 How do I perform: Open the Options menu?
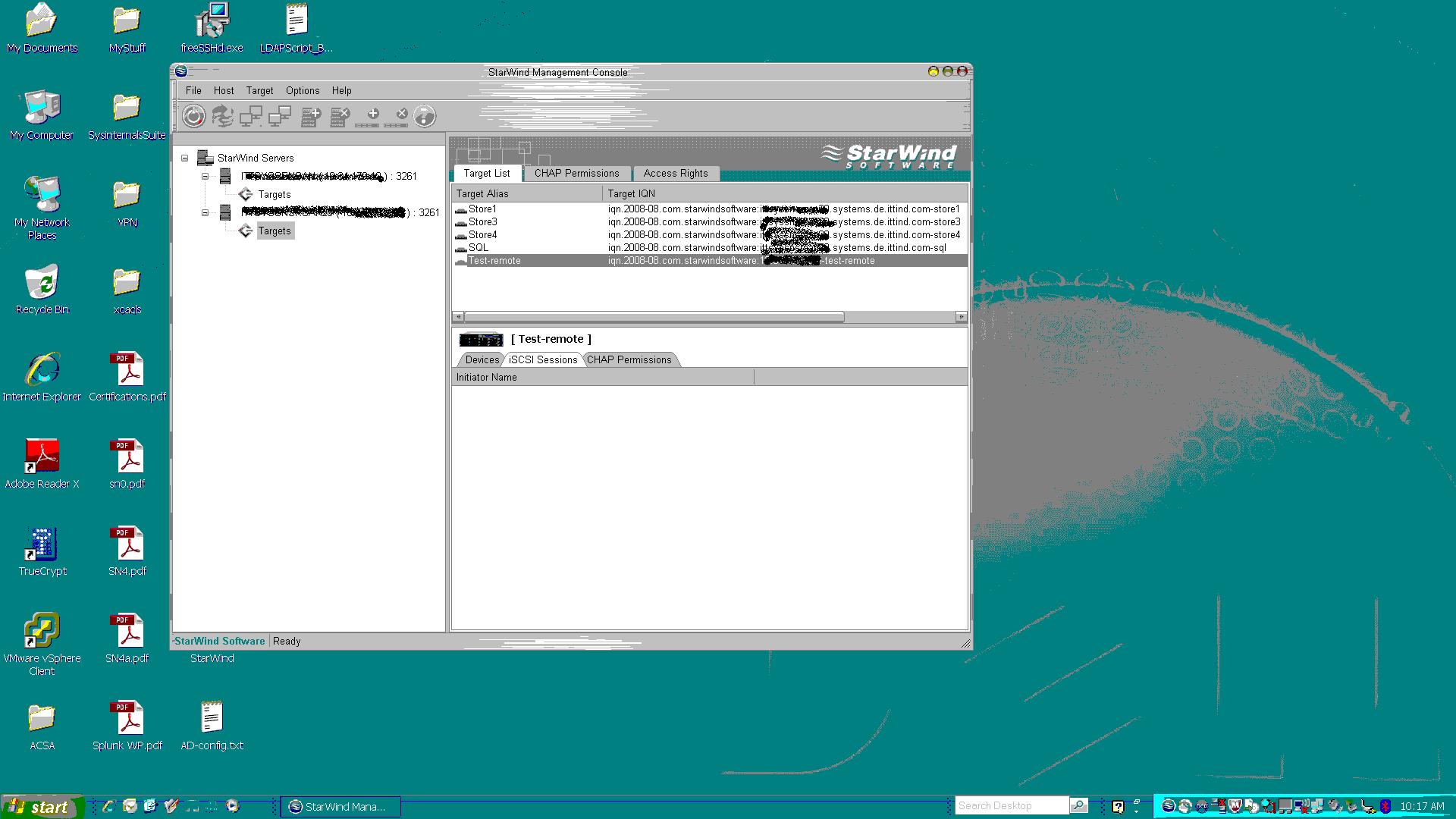(x=303, y=90)
